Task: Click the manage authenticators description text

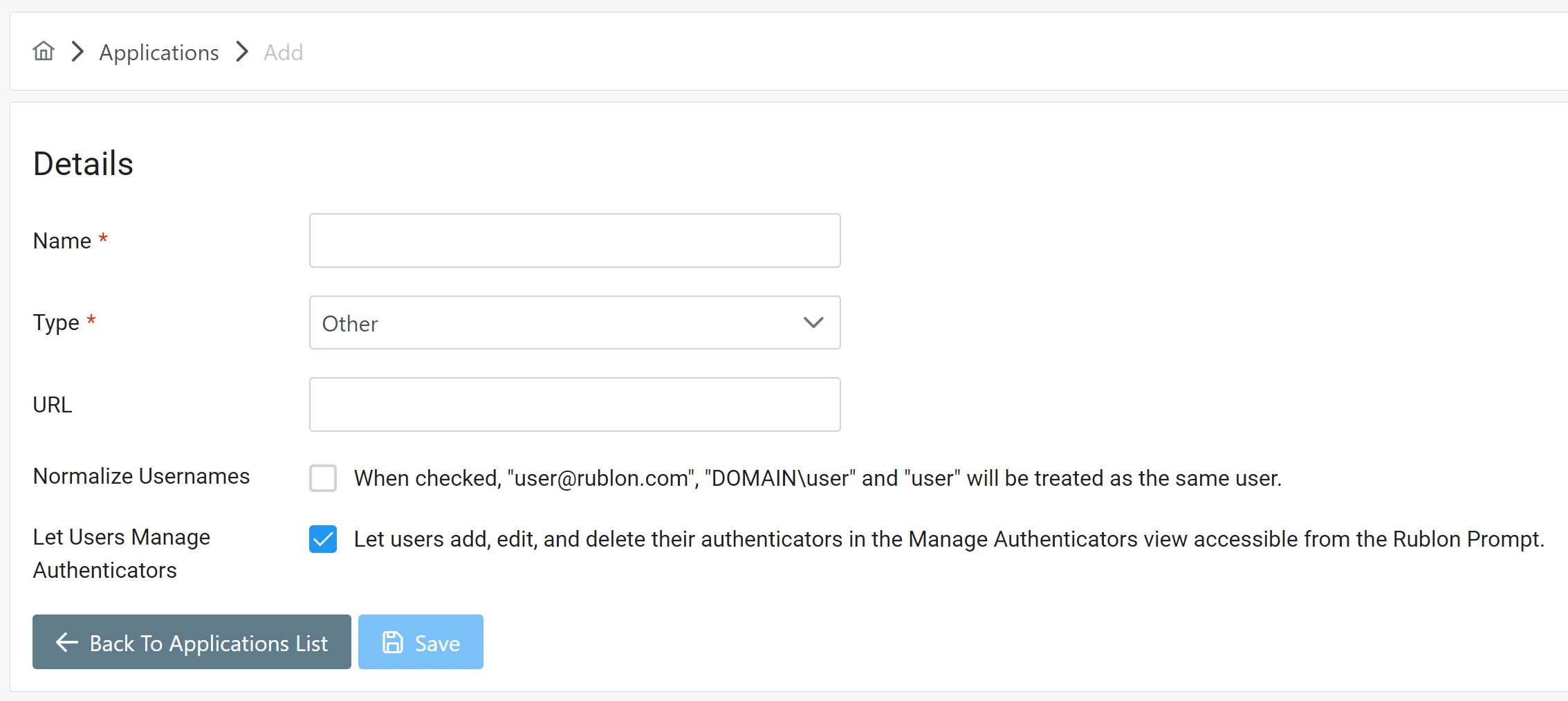Action: pos(948,539)
